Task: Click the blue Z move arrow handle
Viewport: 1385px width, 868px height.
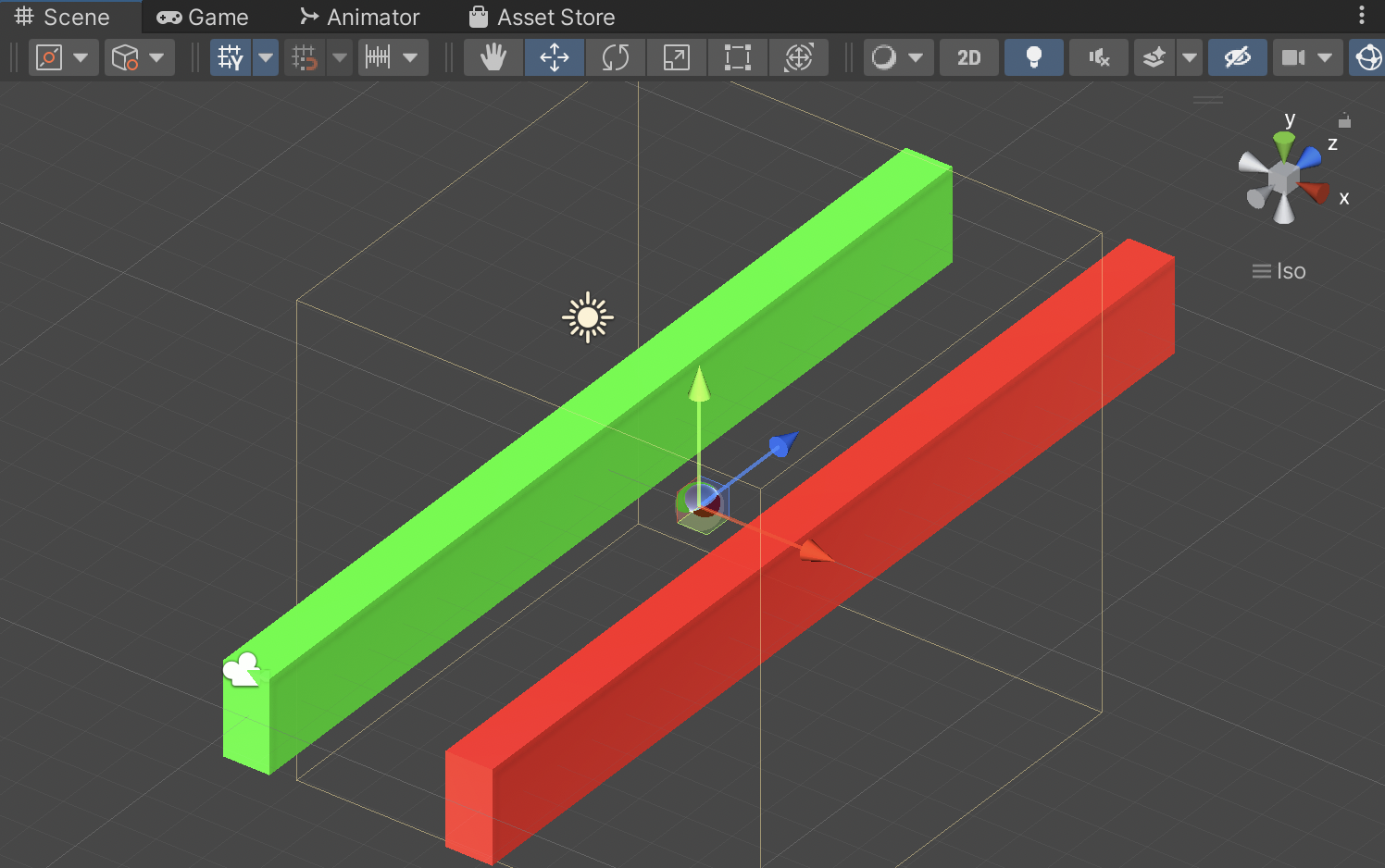Action: (x=783, y=444)
